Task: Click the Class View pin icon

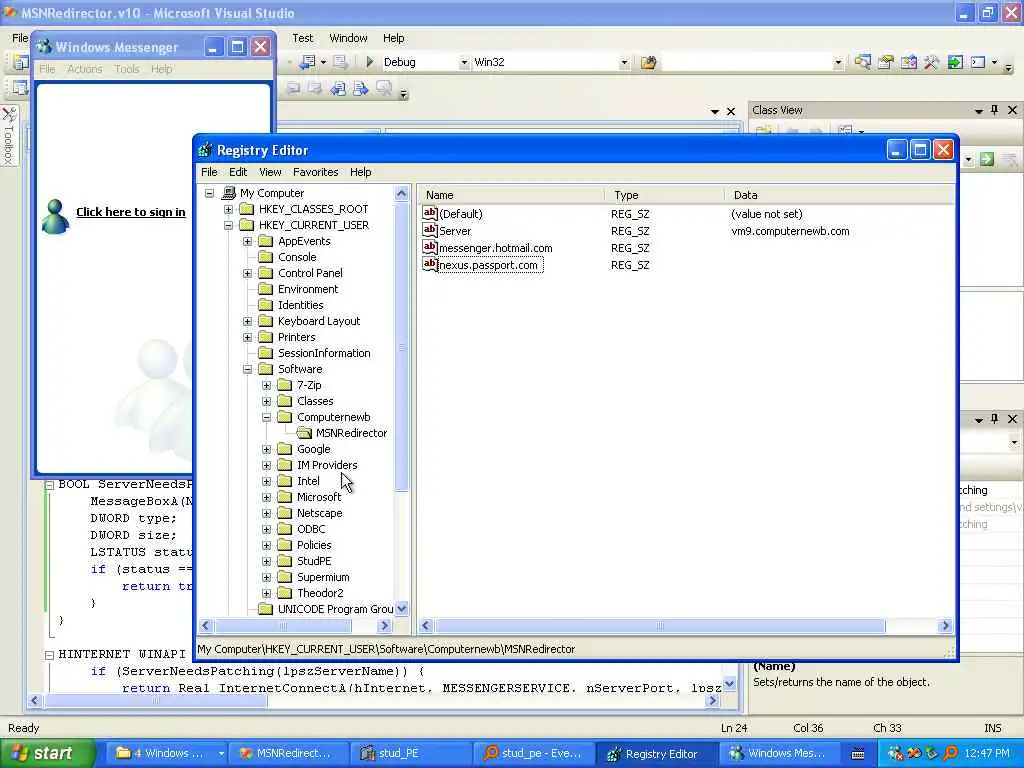Action: coord(995,110)
